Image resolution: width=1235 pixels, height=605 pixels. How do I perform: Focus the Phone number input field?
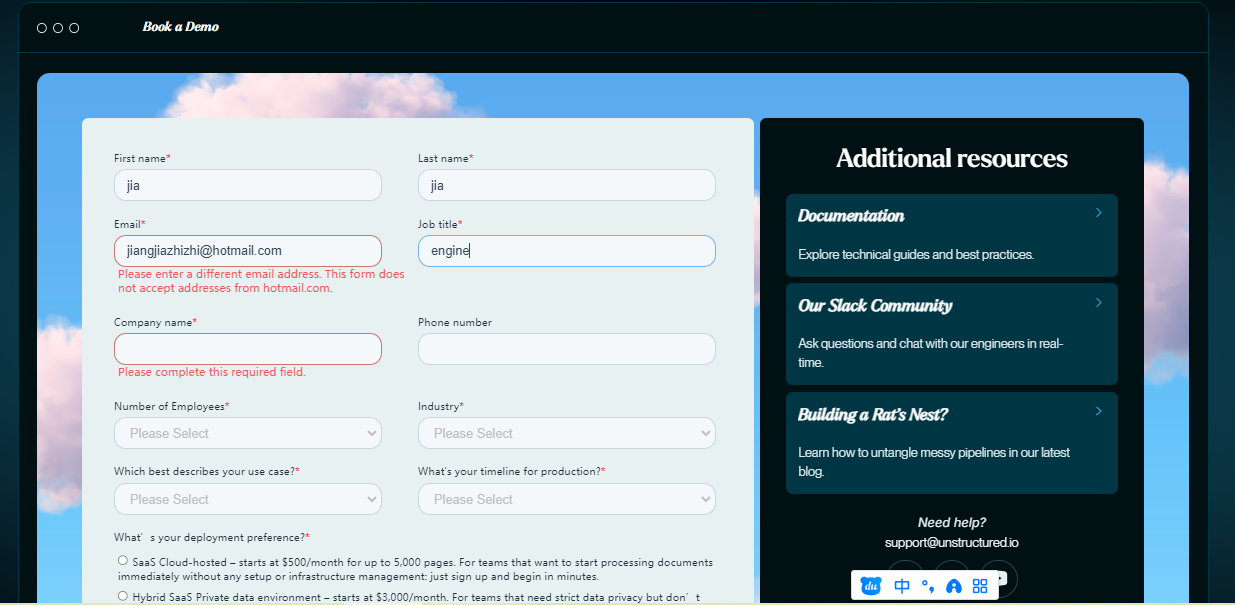[x=566, y=349]
